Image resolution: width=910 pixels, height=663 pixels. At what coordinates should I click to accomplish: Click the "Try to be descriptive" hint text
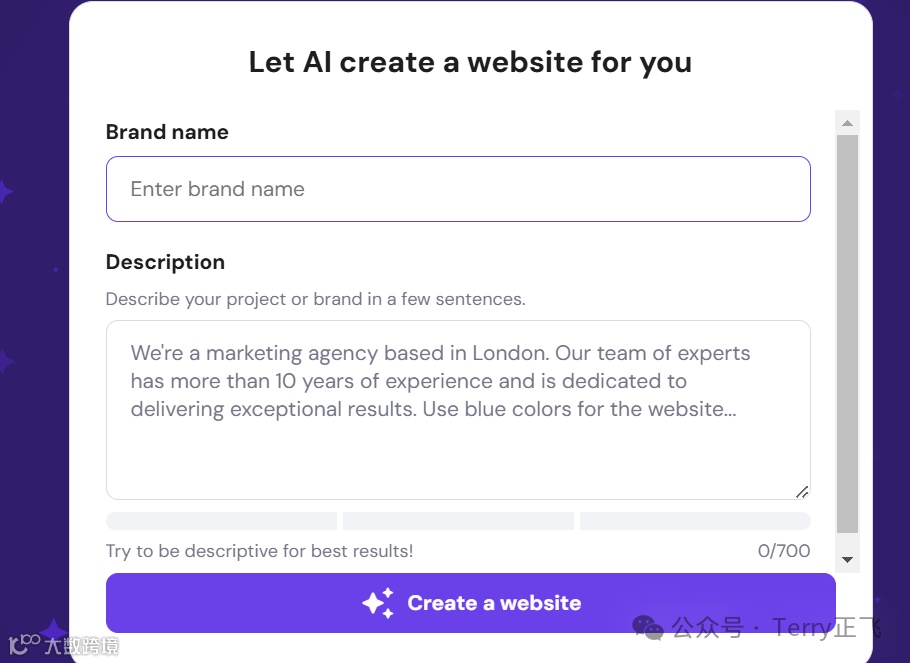(x=259, y=551)
